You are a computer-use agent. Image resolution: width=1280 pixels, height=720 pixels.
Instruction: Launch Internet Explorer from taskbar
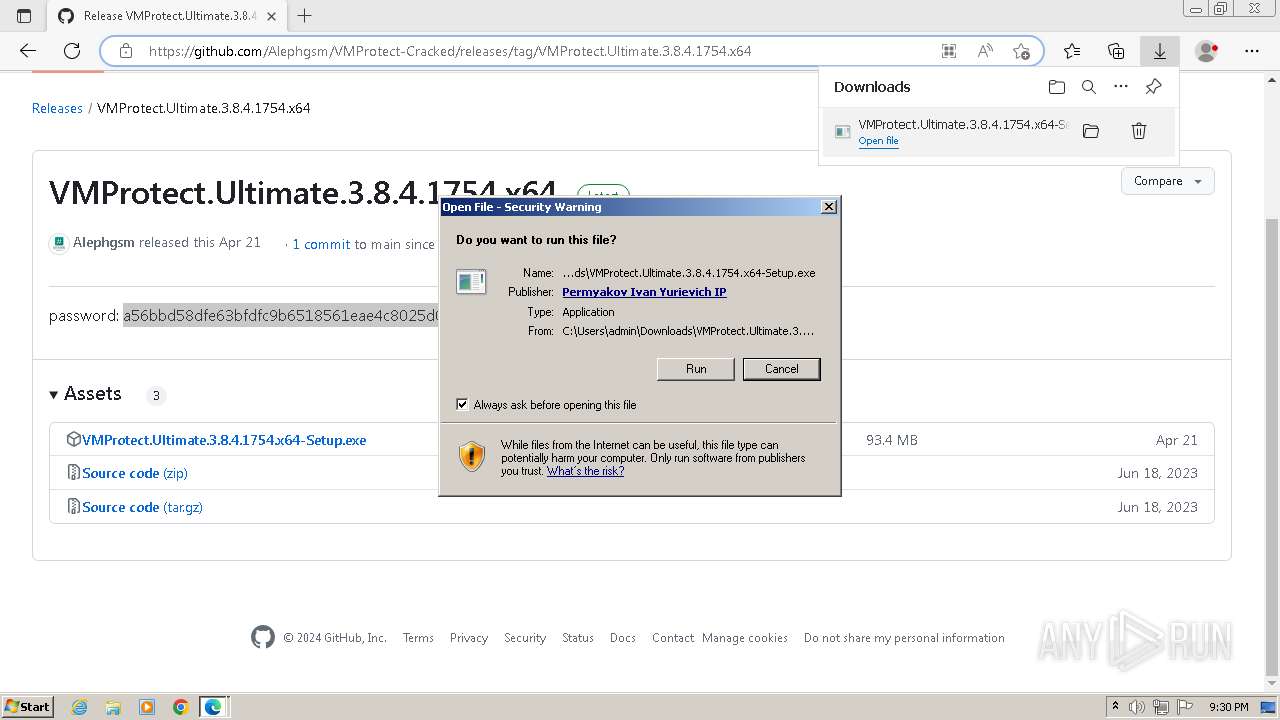click(x=79, y=707)
